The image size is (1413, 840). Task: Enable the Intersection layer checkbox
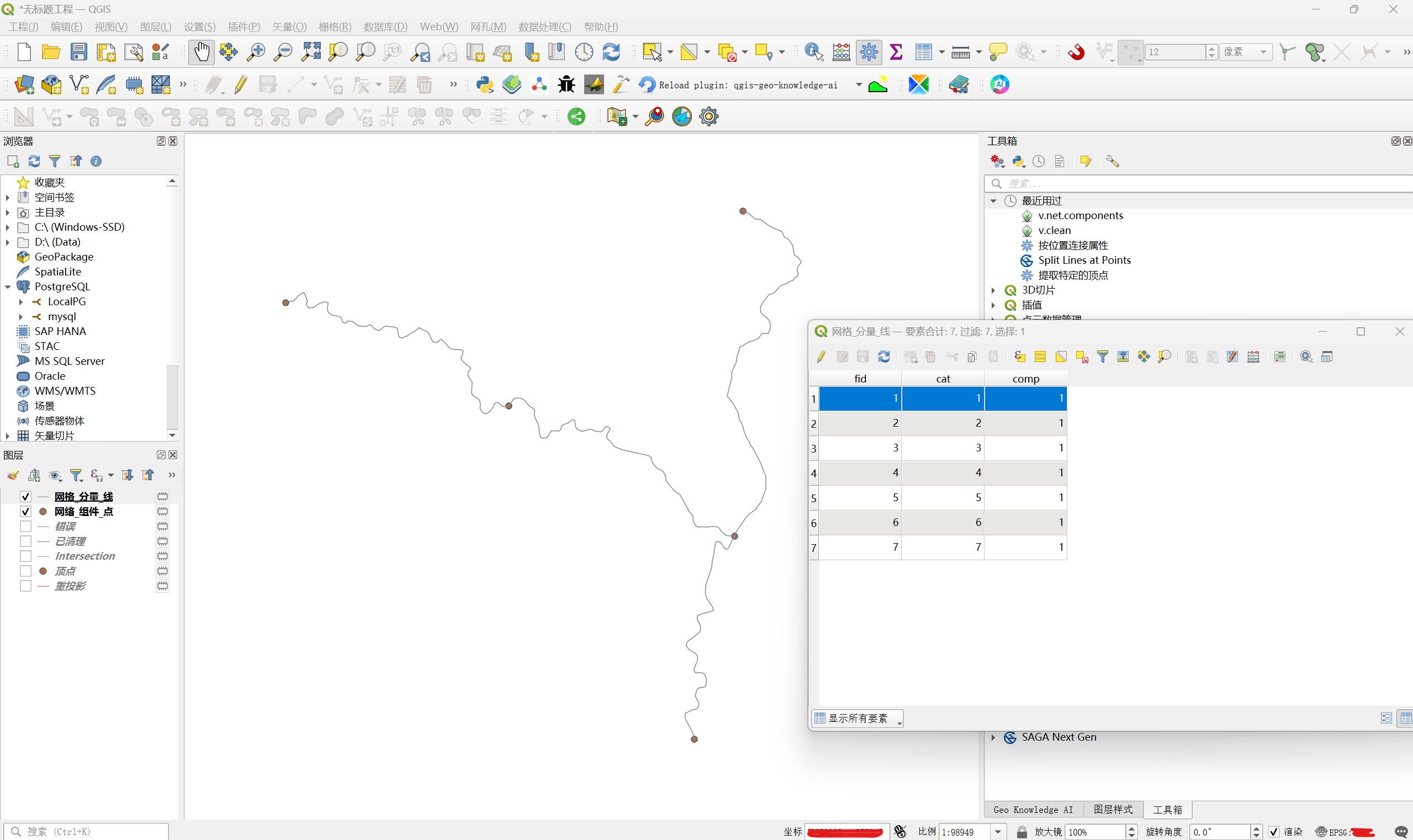point(25,556)
